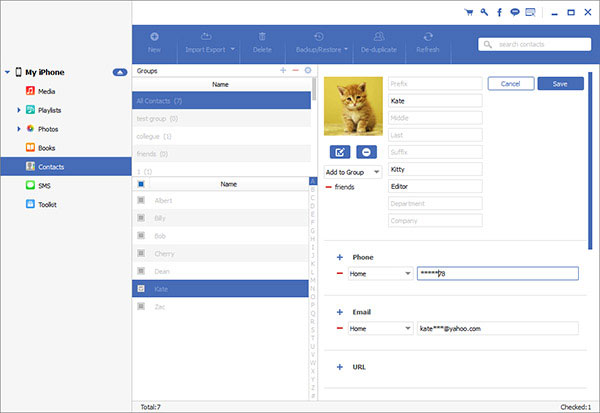Focus the search contacts field

[x=534, y=44]
